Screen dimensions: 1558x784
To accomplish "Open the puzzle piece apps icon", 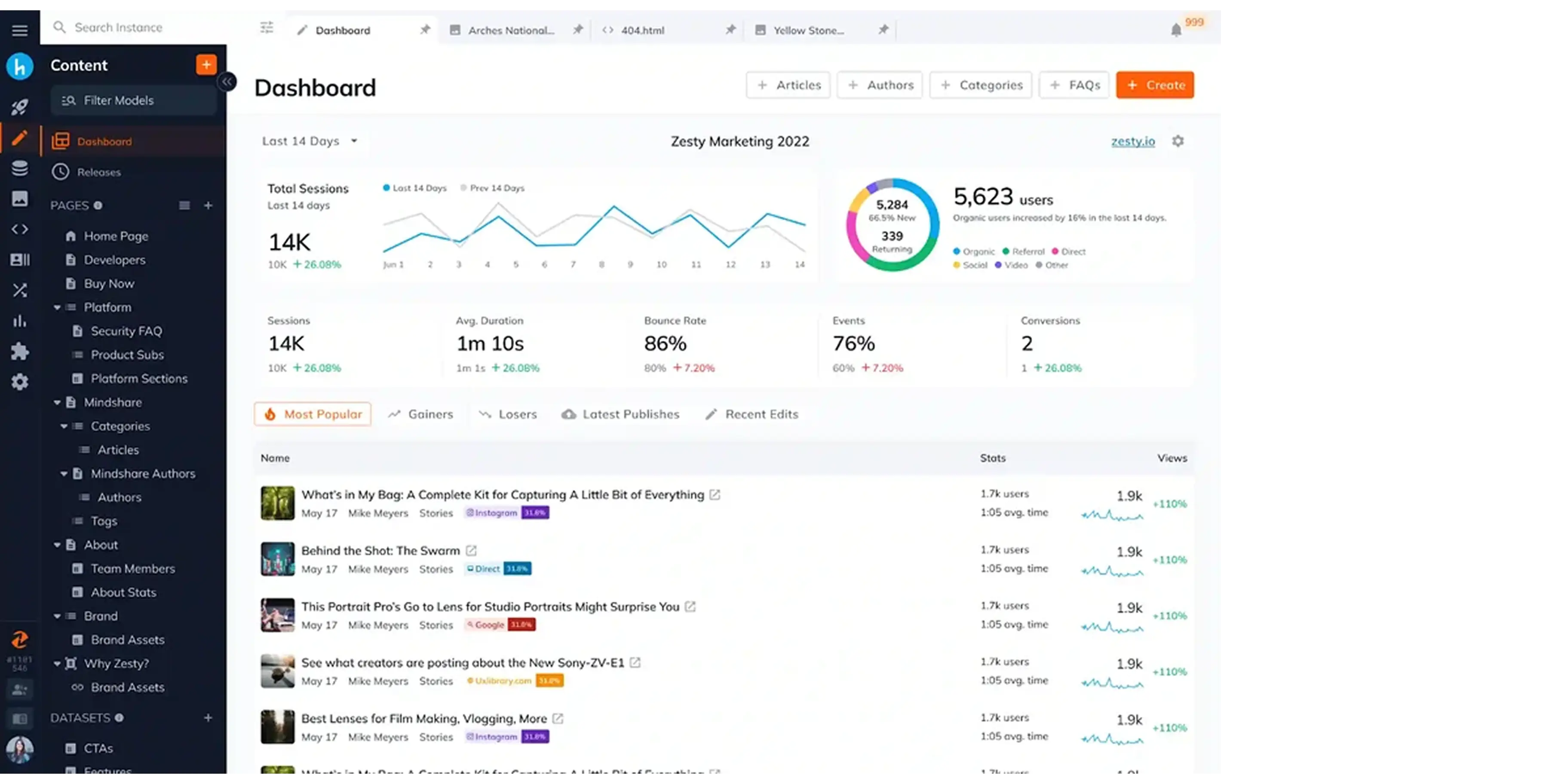I will (19, 351).
